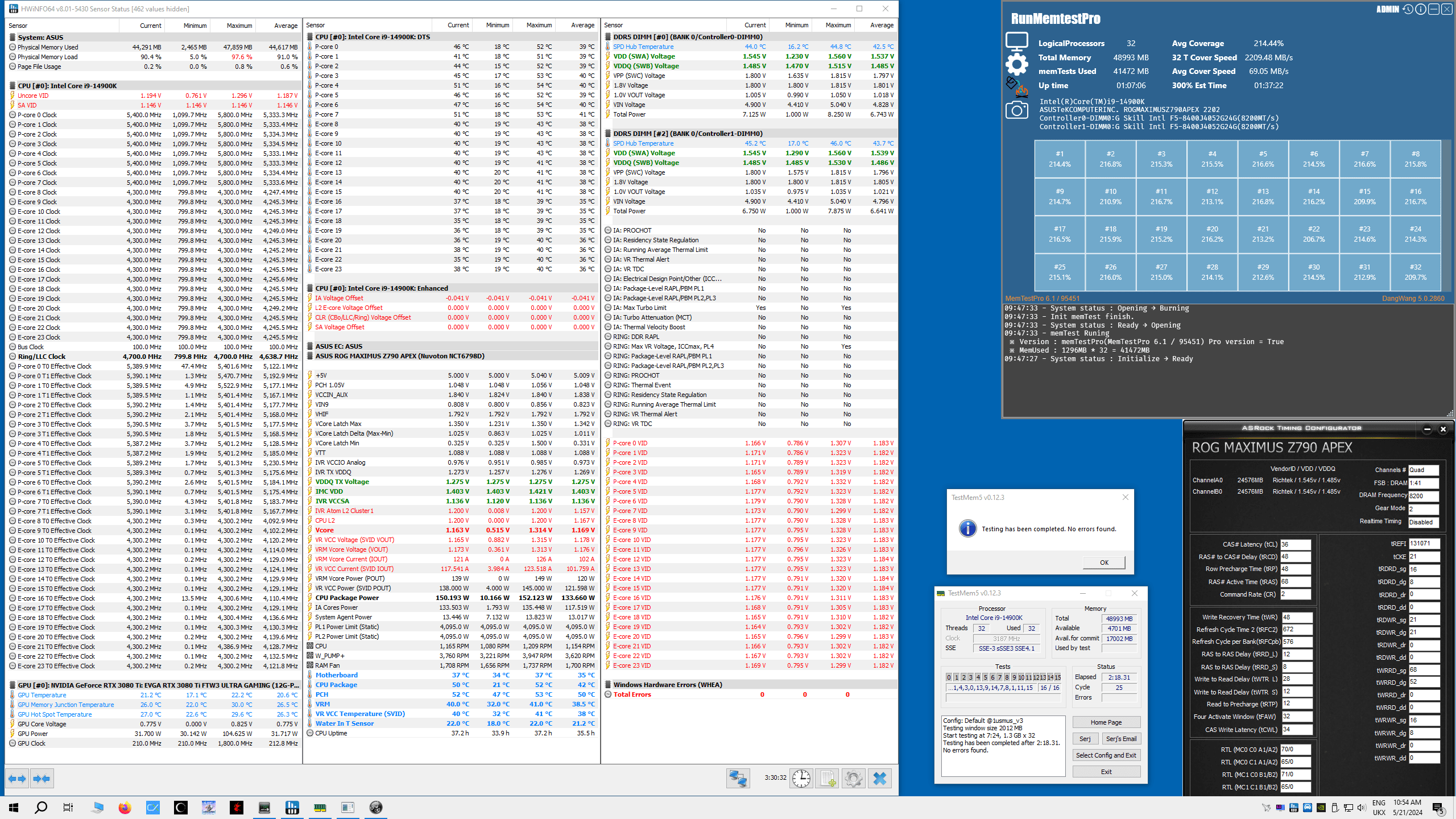Click the tREFI value field
Screen dimensions: 1456x819
(x=1424, y=544)
